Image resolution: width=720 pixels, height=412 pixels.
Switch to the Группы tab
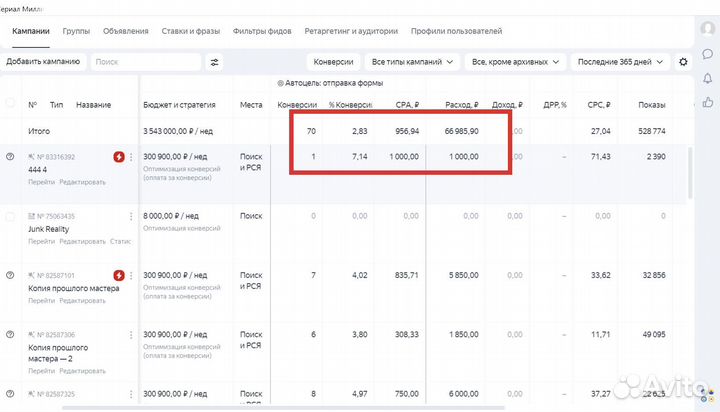click(x=76, y=31)
